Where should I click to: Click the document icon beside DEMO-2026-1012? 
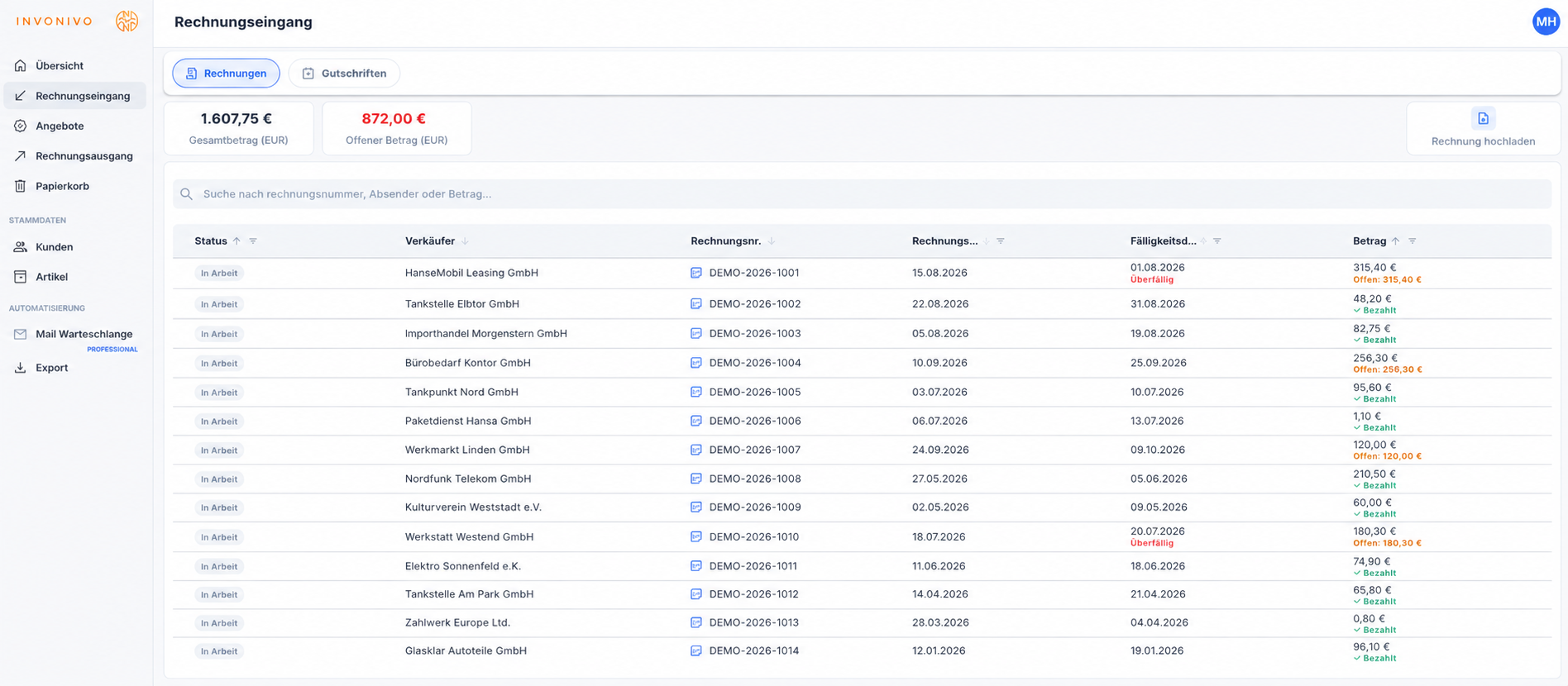pos(696,594)
